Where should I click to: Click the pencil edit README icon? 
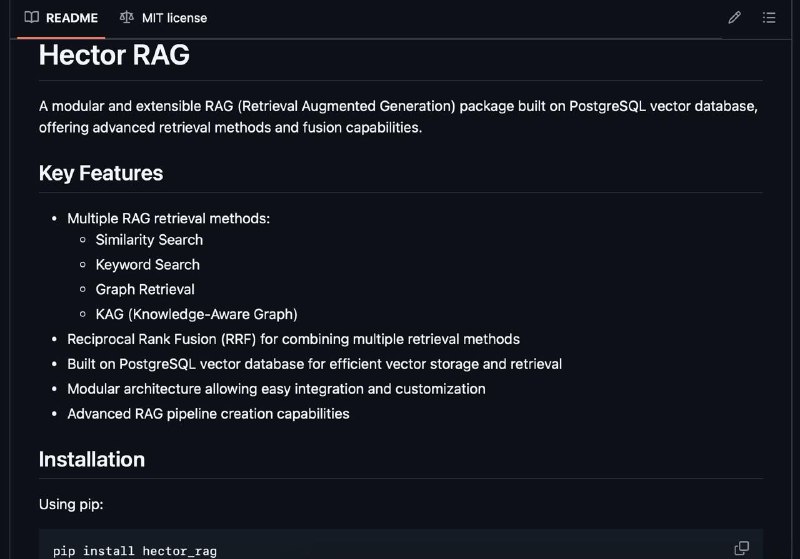pyautogui.click(x=734, y=18)
